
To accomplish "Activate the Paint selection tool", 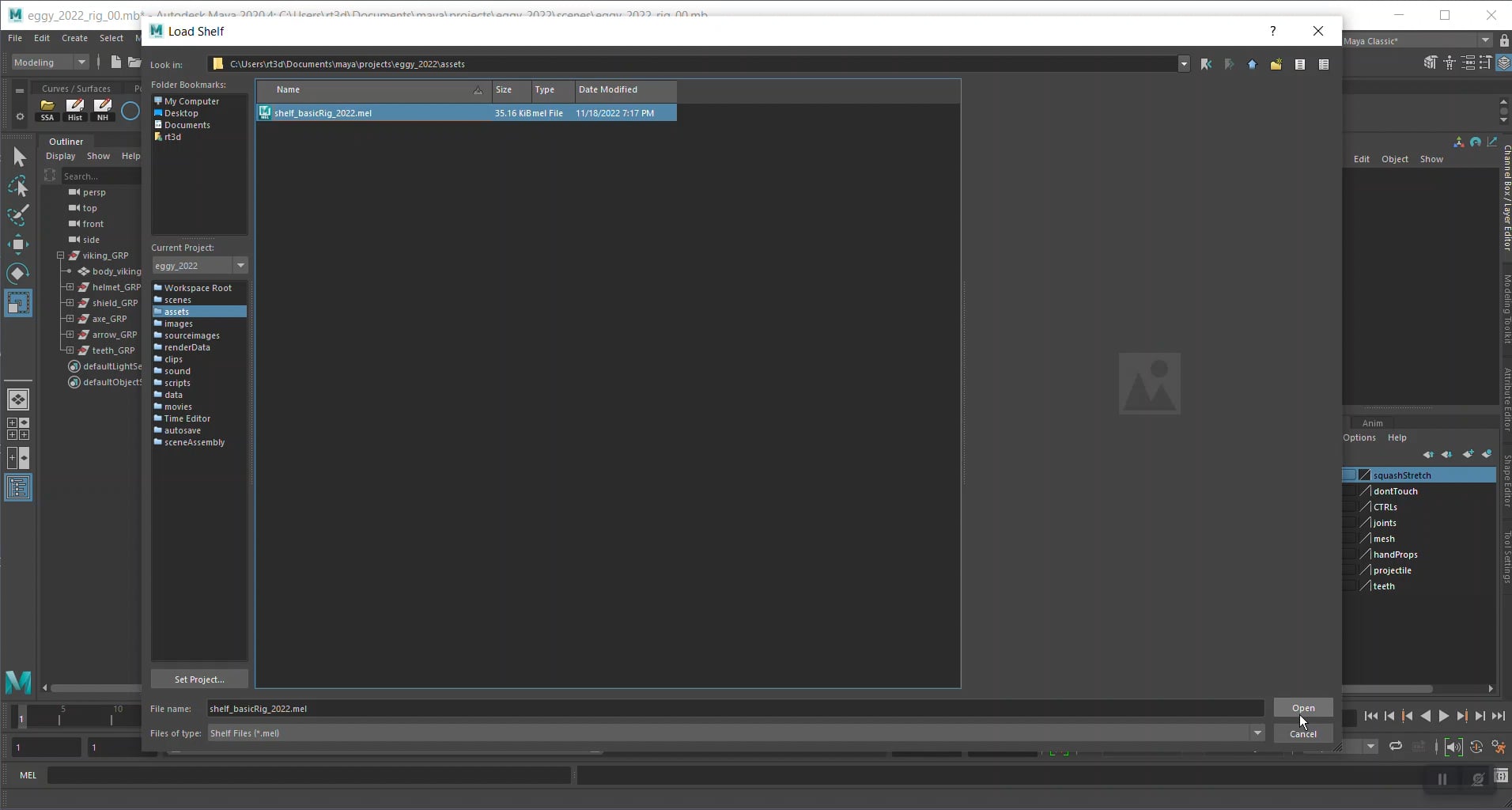I will coord(19,215).
